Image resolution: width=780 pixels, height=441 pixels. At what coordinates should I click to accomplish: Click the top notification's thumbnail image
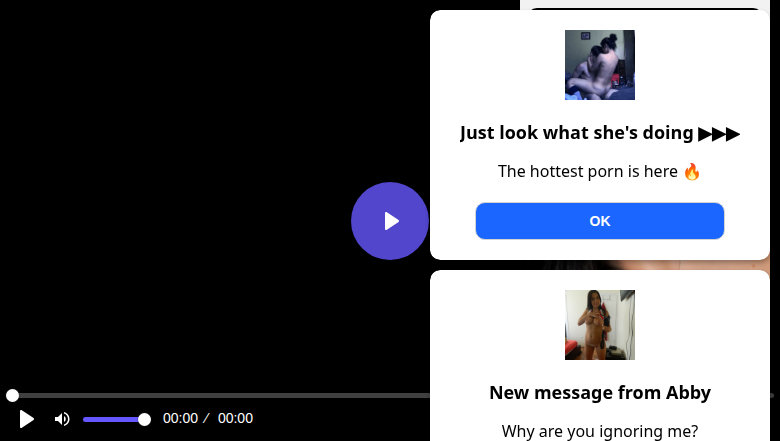[x=599, y=65]
